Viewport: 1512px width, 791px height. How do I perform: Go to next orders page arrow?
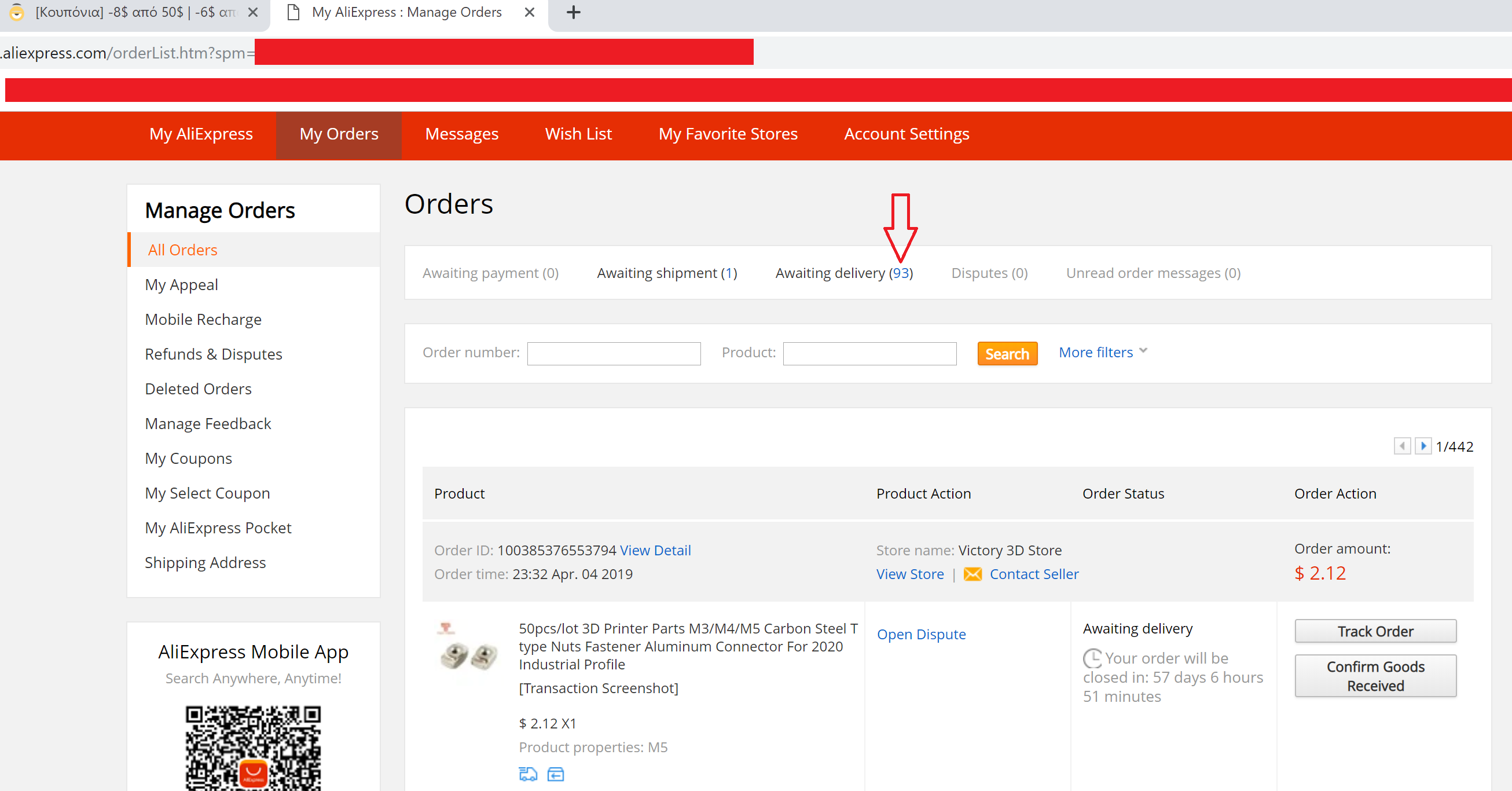click(x=1423, y=446)
